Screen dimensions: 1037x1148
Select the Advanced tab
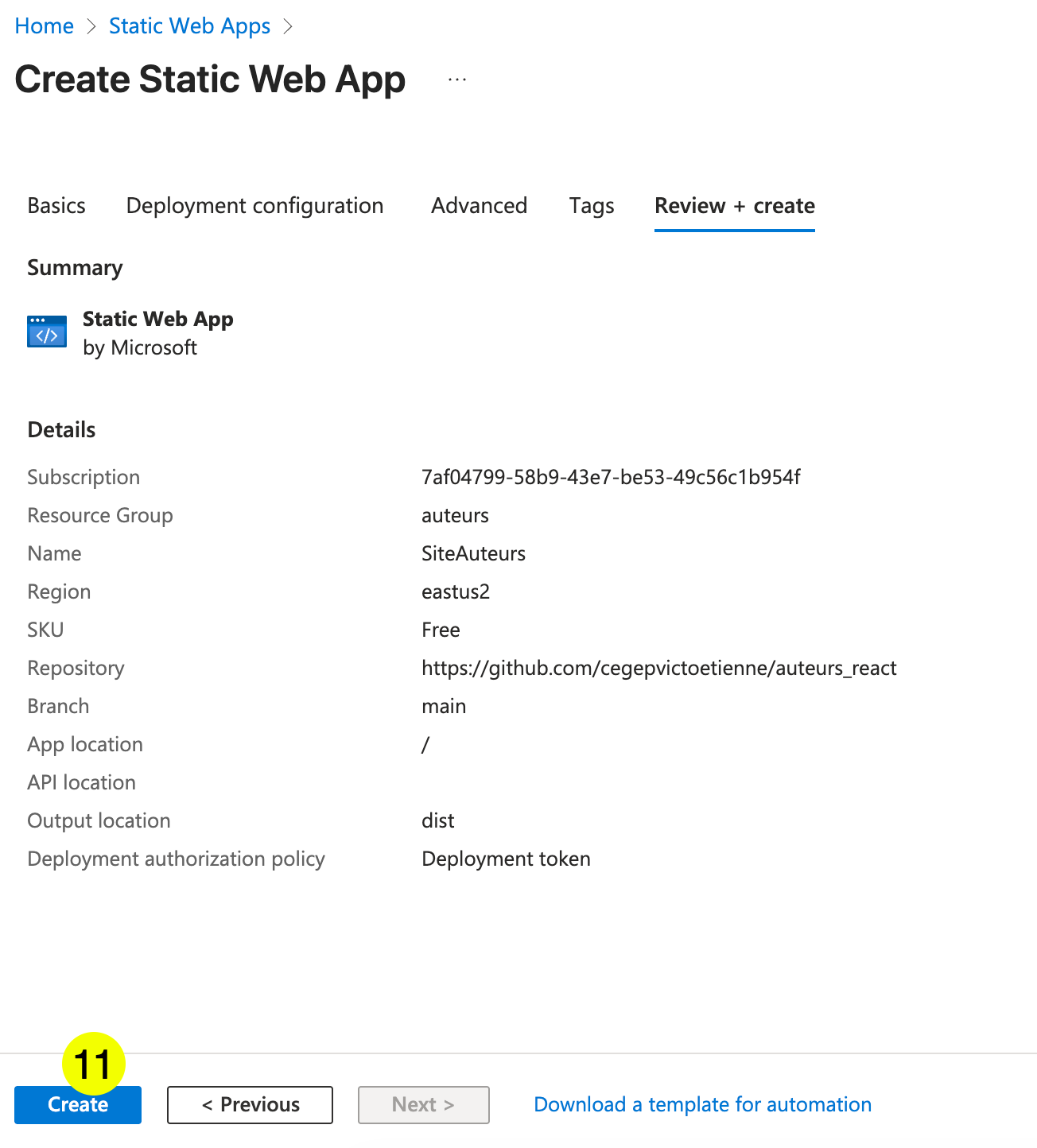tap(479, 205)
